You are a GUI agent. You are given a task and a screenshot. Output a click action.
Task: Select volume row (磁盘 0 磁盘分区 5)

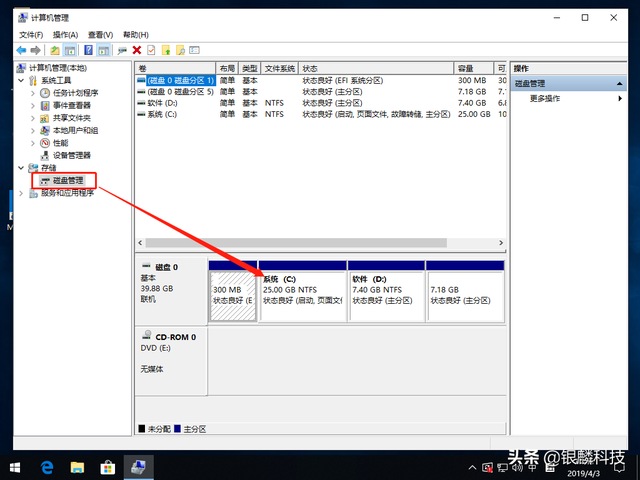pos(321,92)
